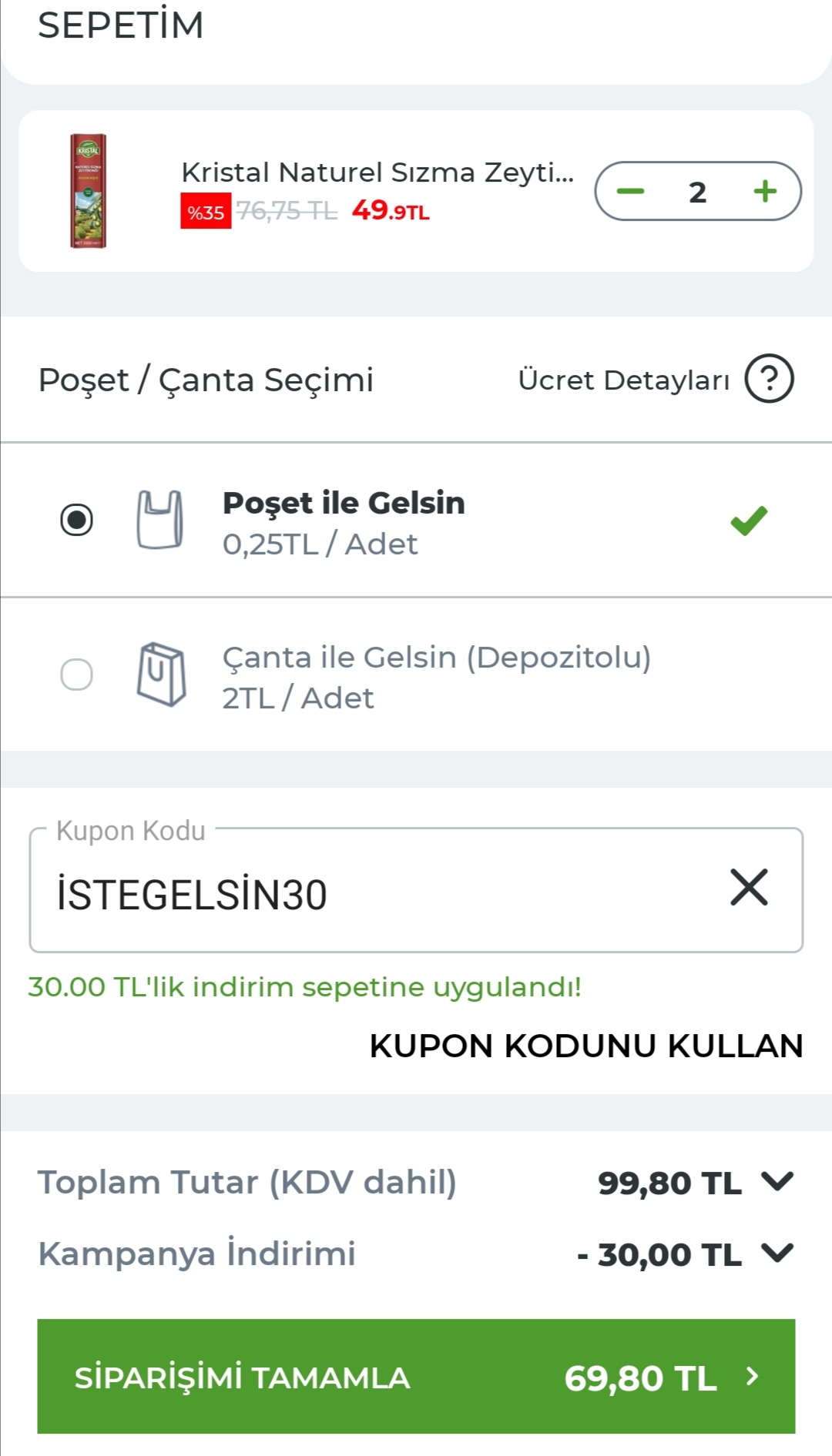Increase olive oil quantity with plus icon
This screenshot has width=832, height=1456.
pos(765,192)
